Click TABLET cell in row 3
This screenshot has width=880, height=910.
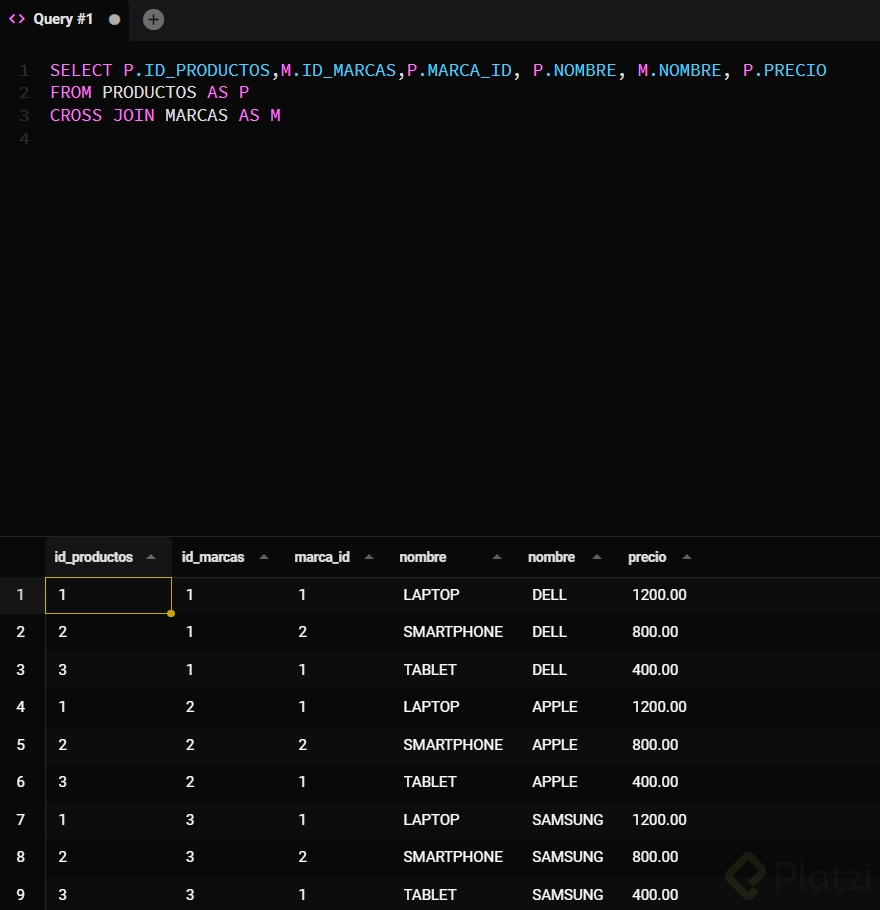[x=430, y=670]
